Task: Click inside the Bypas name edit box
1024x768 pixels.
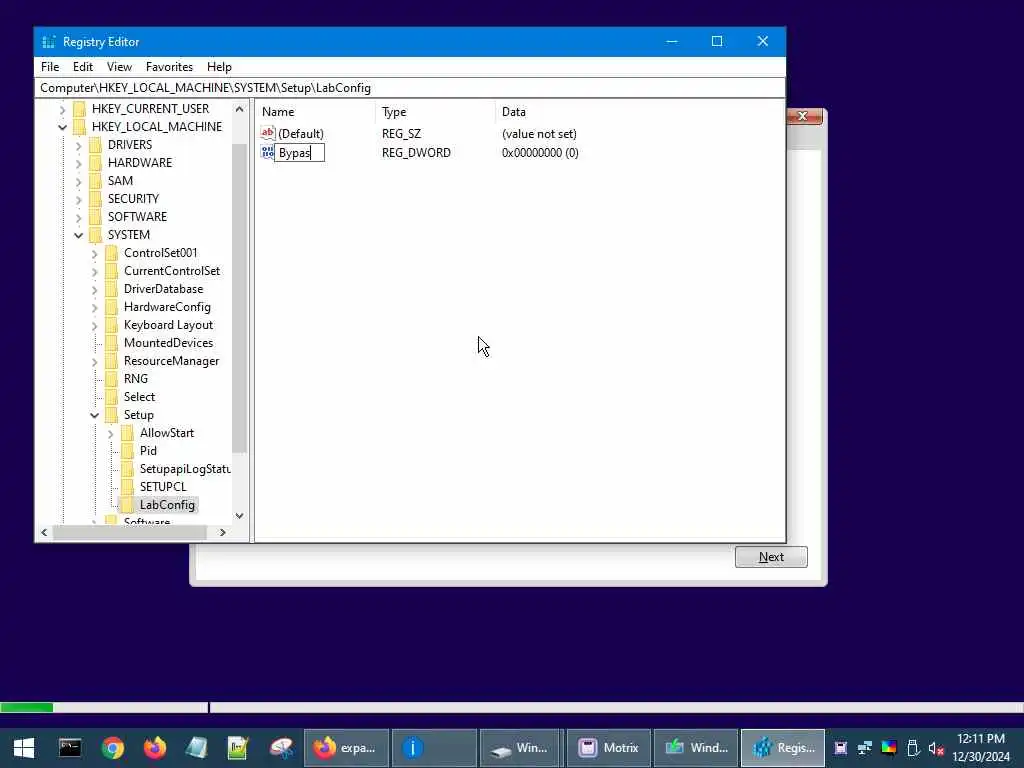Action: (x=299, y=153)
